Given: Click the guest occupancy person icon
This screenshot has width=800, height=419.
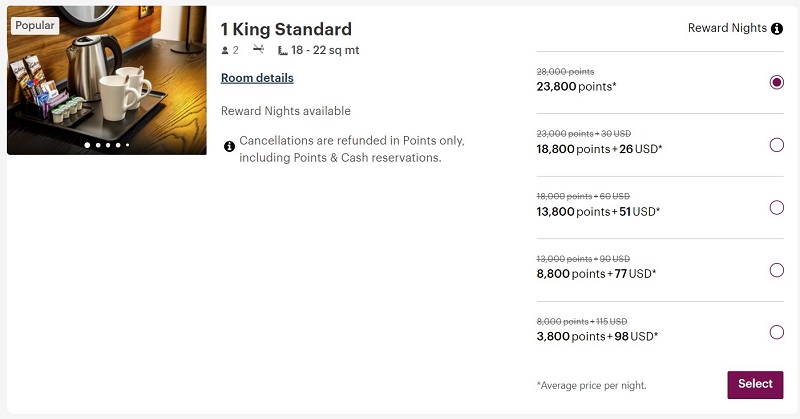Looking at the screenshot, I should pyautogui.click(x=225, y=51).
